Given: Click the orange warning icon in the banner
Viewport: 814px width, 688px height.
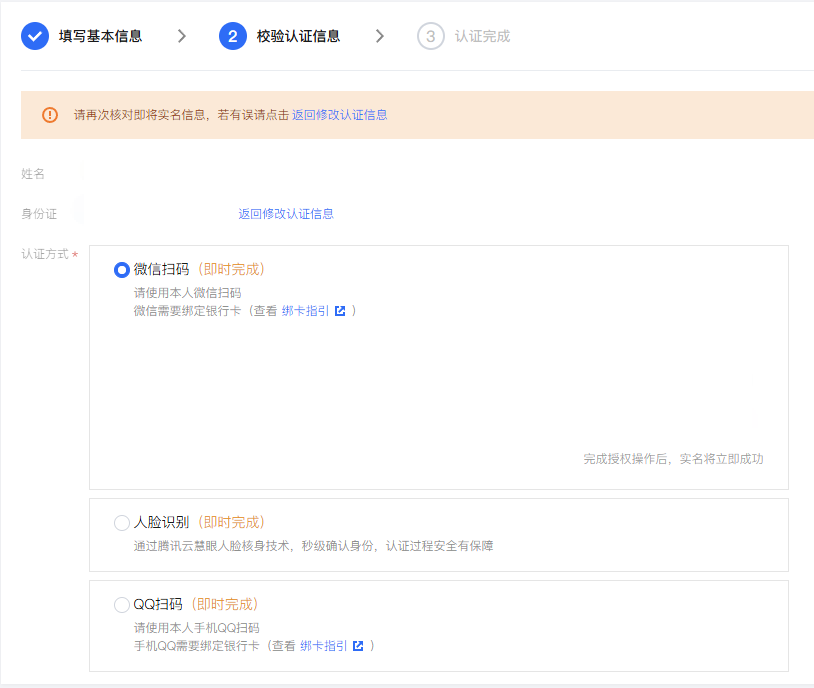Looking at the screenshot, I should 50,115.
